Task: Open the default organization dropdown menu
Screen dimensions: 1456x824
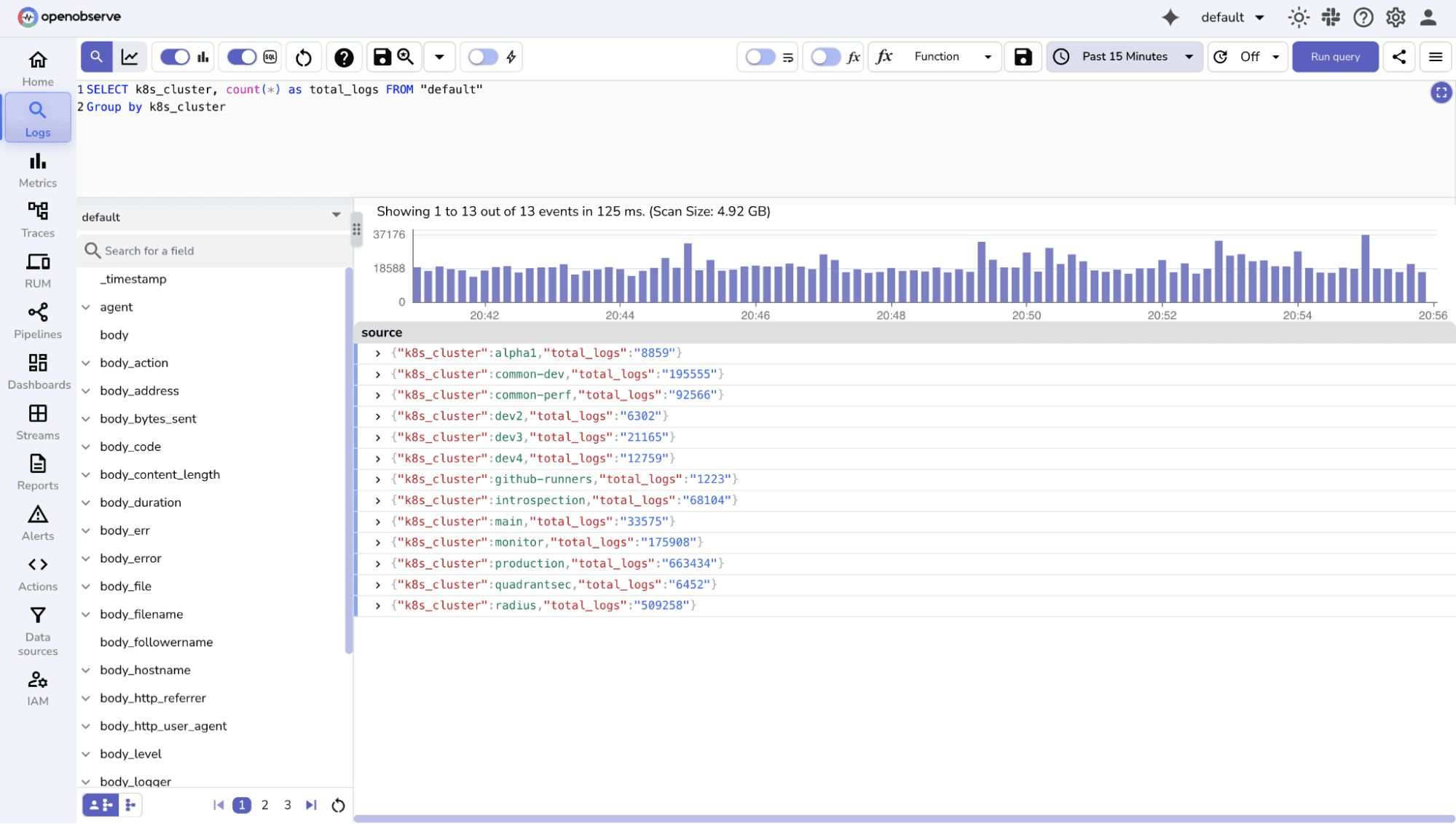Action: (1232, 17)
